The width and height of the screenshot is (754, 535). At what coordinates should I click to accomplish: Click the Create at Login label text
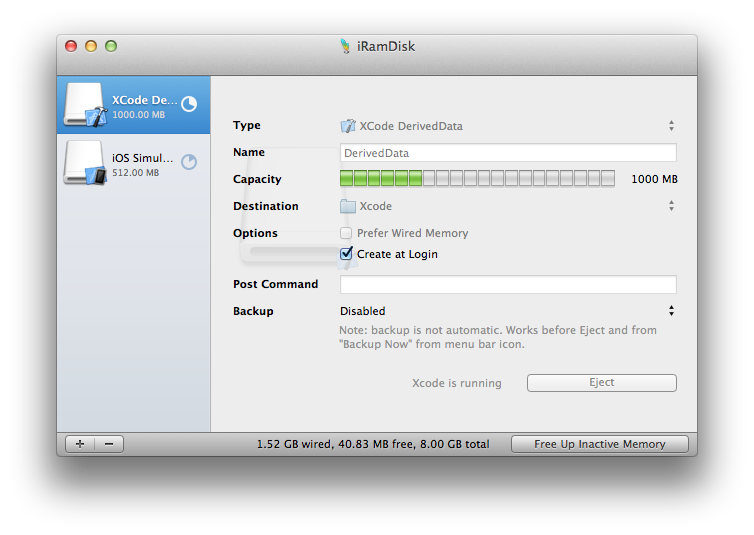[x=397, y=254]
